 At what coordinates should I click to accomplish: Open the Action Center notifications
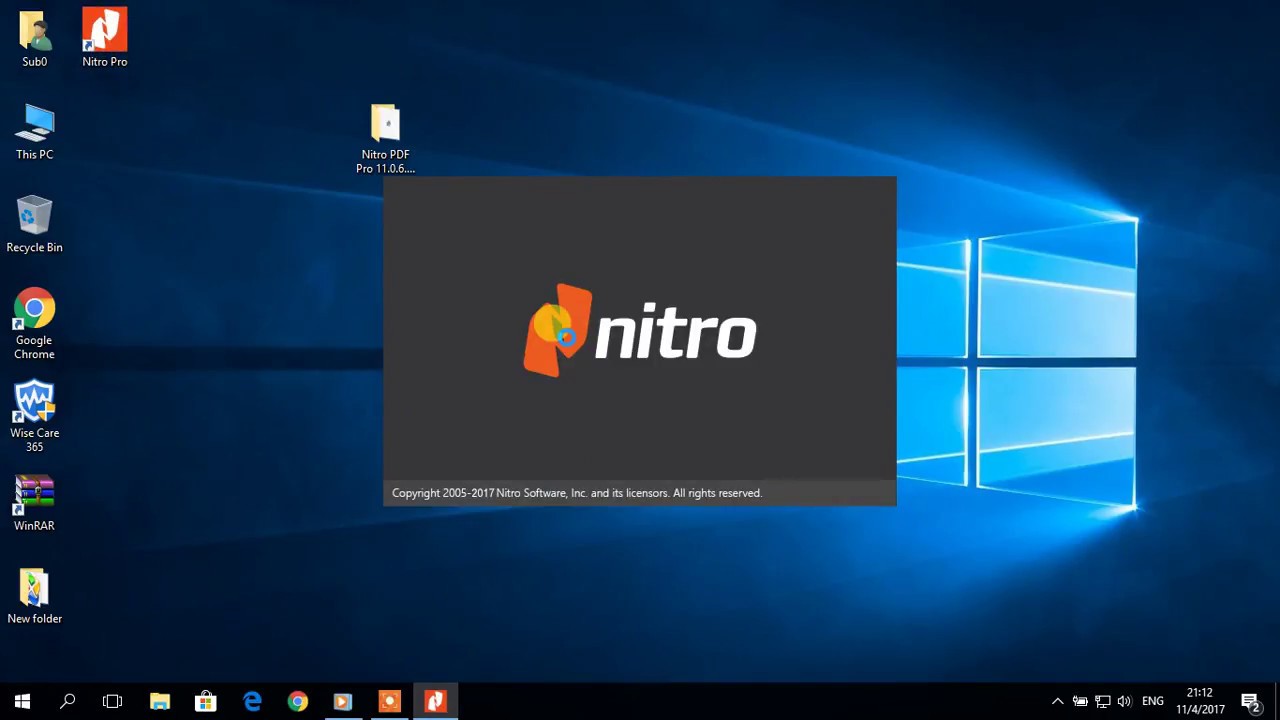click(1250, 701)
